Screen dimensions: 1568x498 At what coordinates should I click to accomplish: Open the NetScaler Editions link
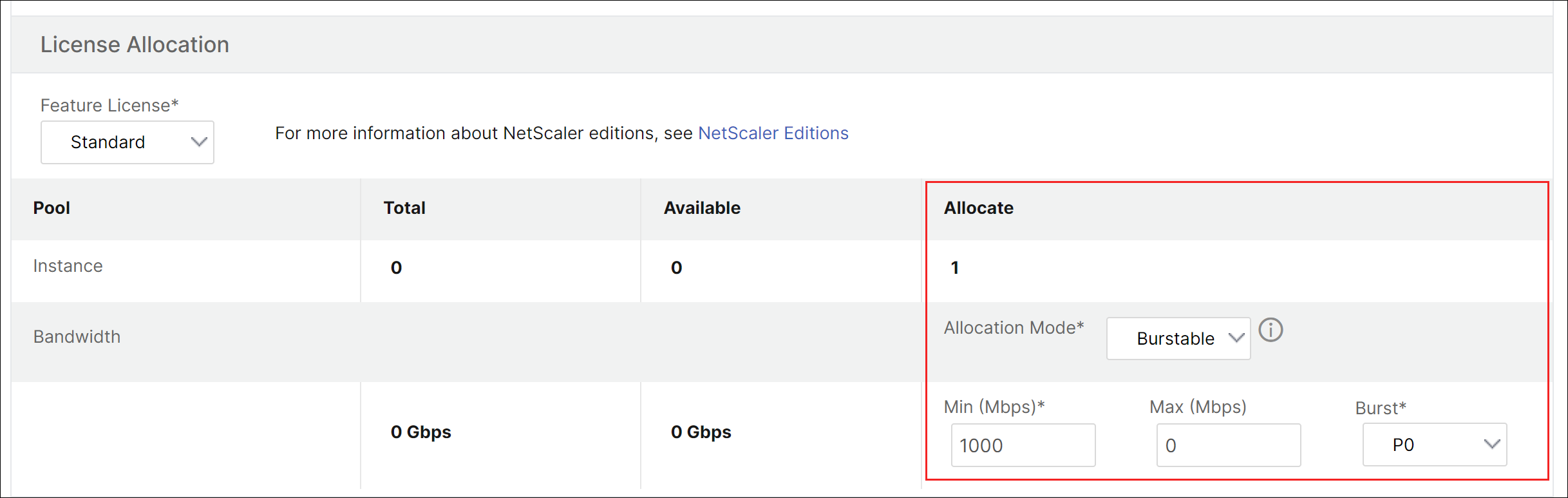pyautogui.click(x=773, y=133)
